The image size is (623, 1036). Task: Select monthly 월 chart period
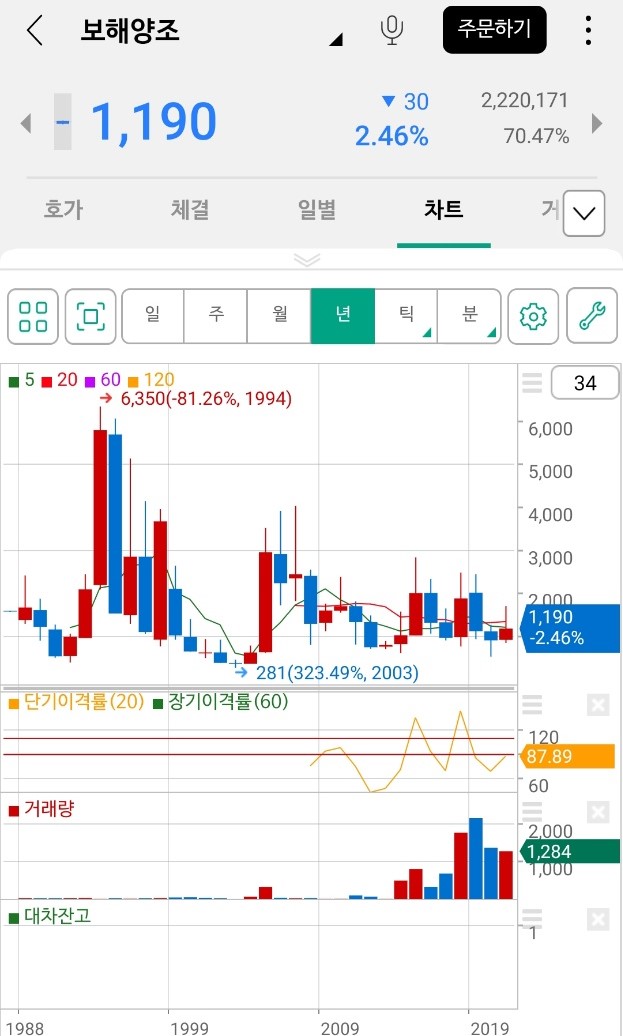[x=279, y=316]
